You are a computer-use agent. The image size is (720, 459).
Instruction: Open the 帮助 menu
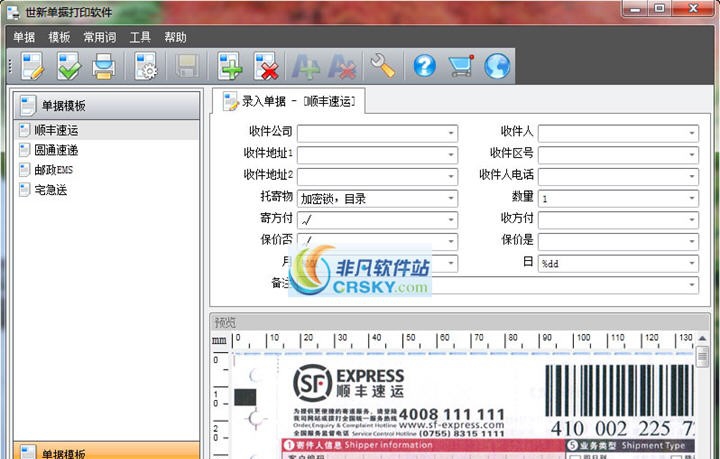click(x=175, y=37)
